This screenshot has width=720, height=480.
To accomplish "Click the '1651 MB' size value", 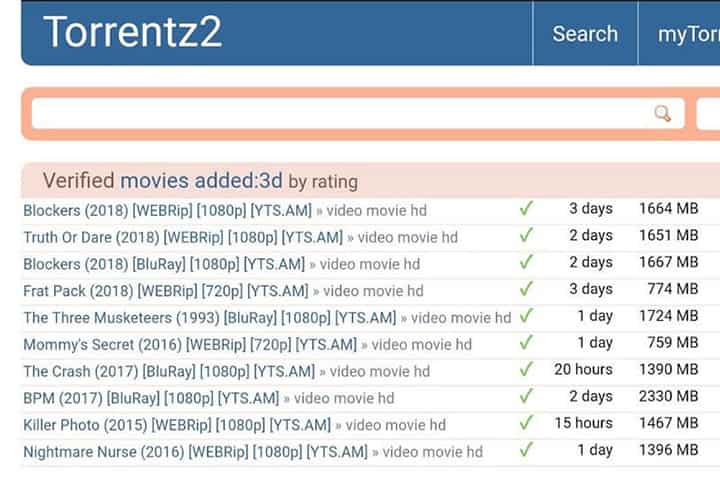I will [669, 235].
